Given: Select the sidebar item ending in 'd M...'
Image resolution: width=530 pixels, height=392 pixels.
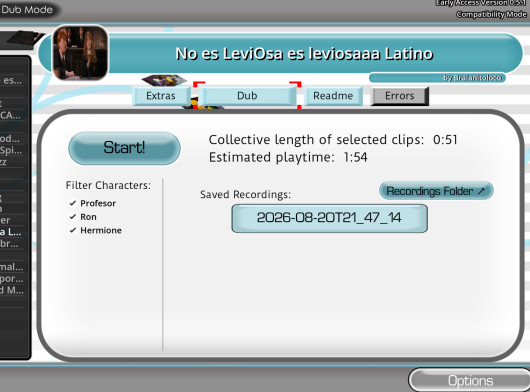Looking at the screenshot, I should coord(12,290).
